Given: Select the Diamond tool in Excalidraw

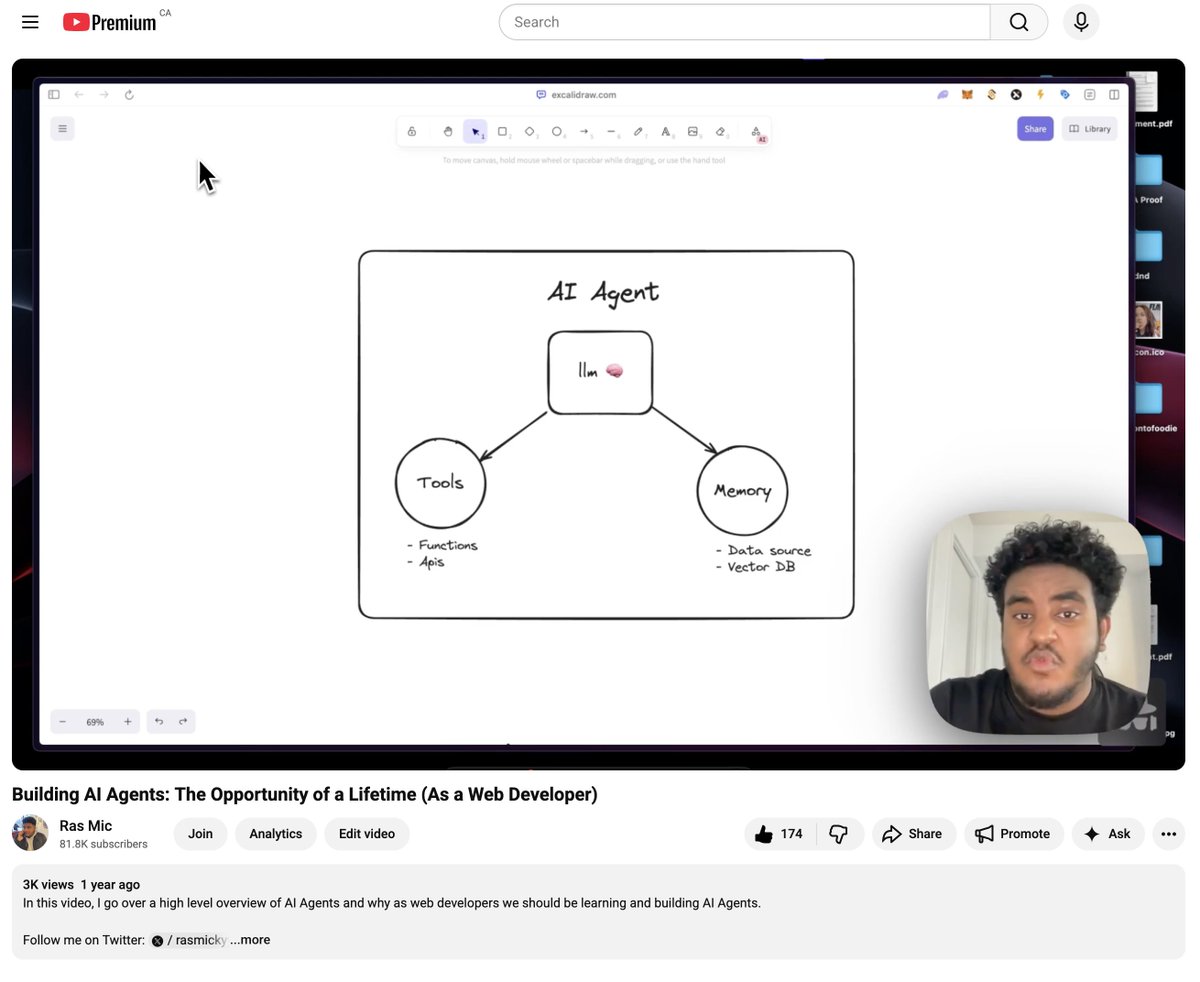Looking at the screenshot, I should pos(530,131).
